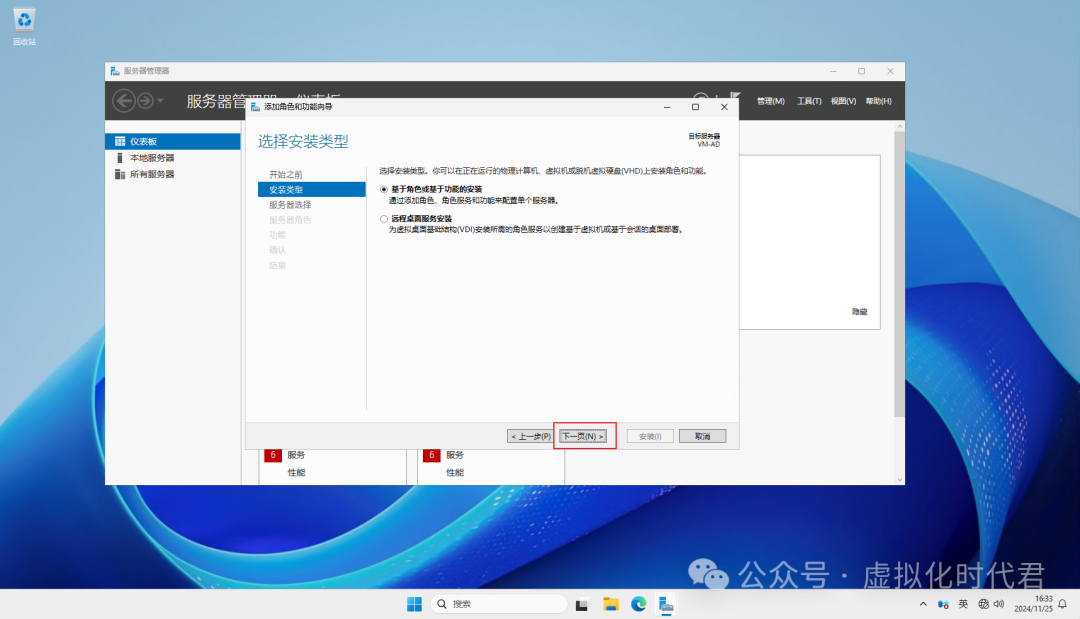This screenshot has height=619, width=1080.
Task: Click the 选择安装类型 heading
Action: pos(303,141)
